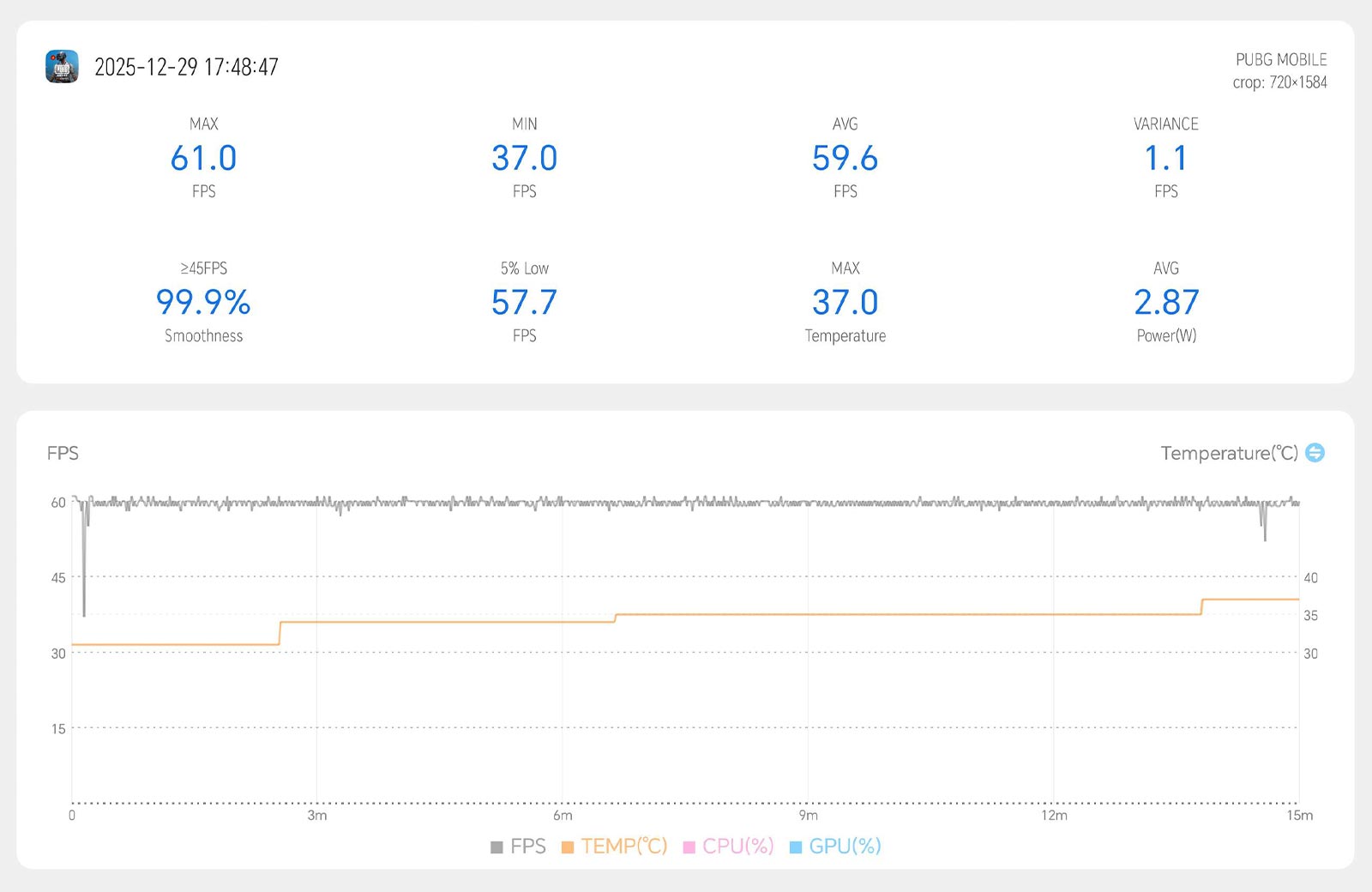Click the blue GPU legend square
The width and height of the screenshot is (1372, 892).
tap(796, 847)
